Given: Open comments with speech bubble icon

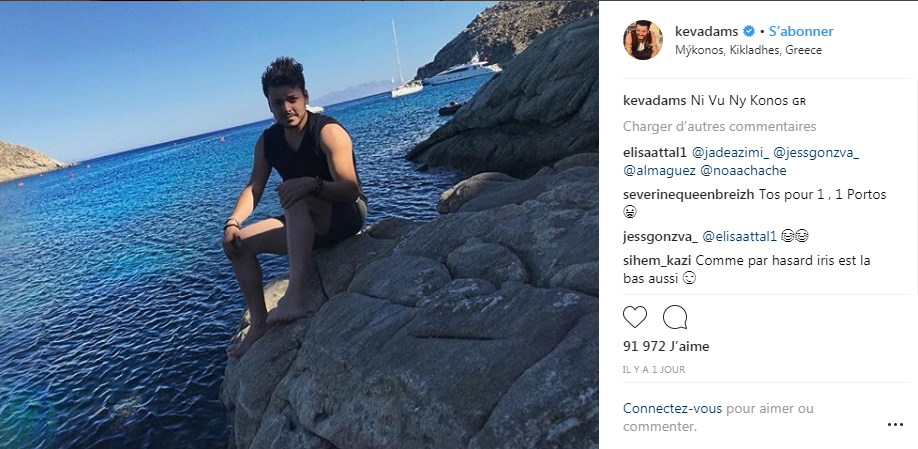Looking at the screenshot, I should pyautogui.click(x=675, y=317).
